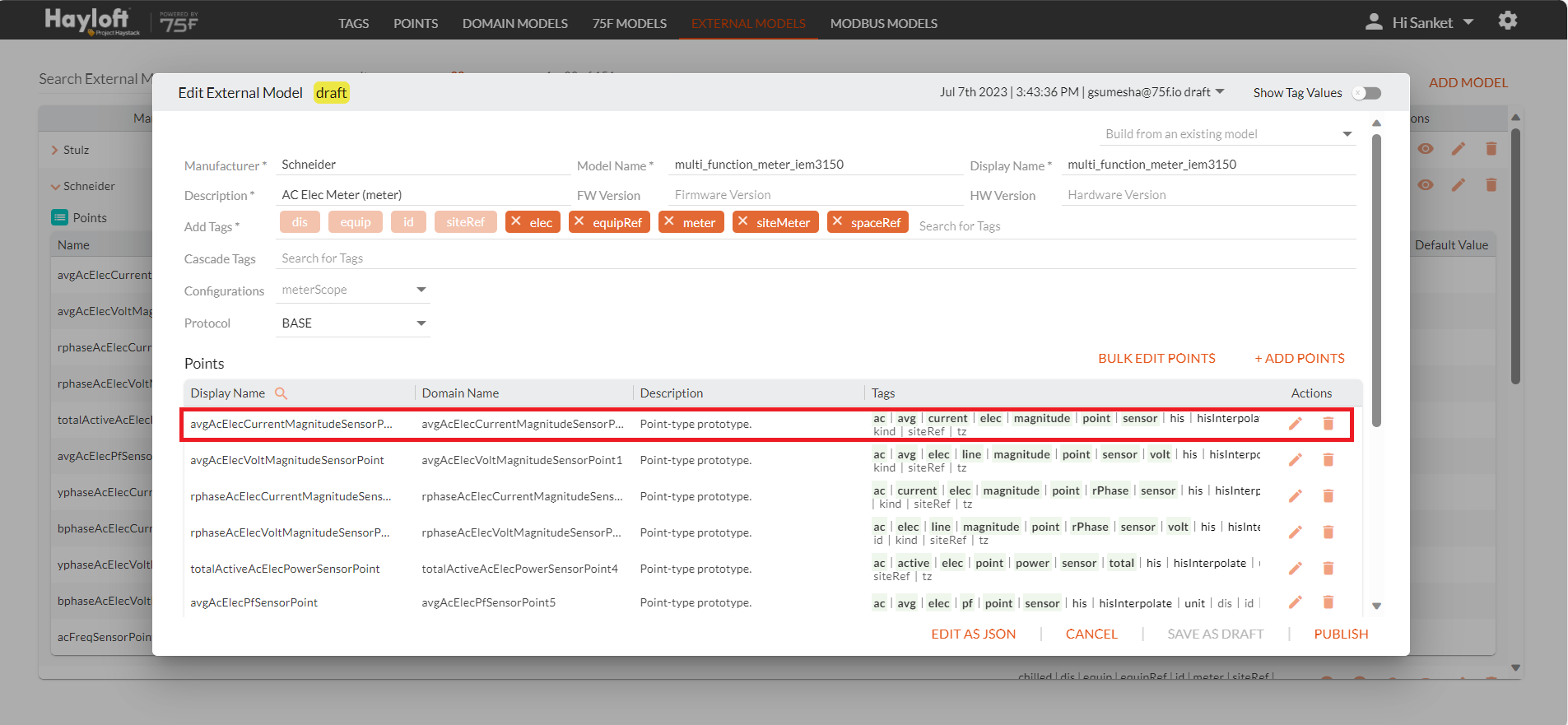
Task: Delete the Stulz model in background list
Action: point(1491,149)
